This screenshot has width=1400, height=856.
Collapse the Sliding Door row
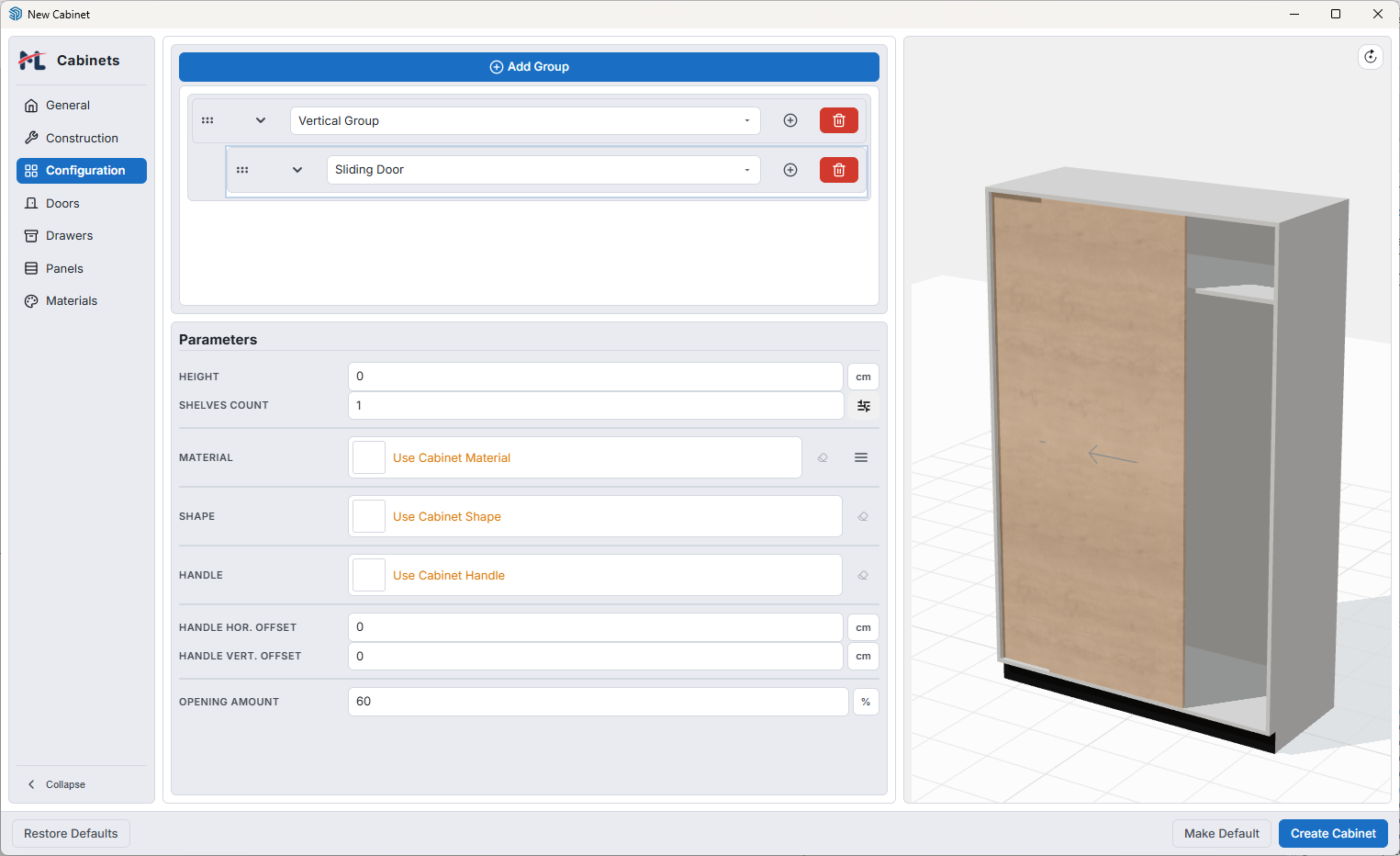(297, 170)
